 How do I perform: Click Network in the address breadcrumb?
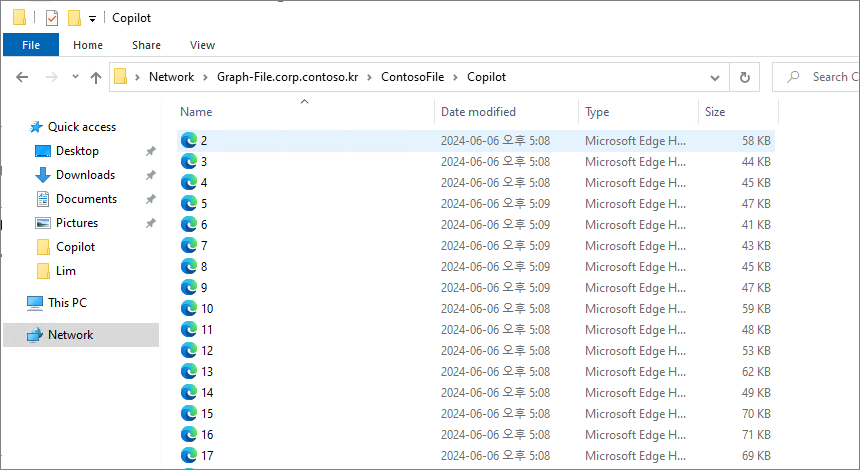(172, 77)
